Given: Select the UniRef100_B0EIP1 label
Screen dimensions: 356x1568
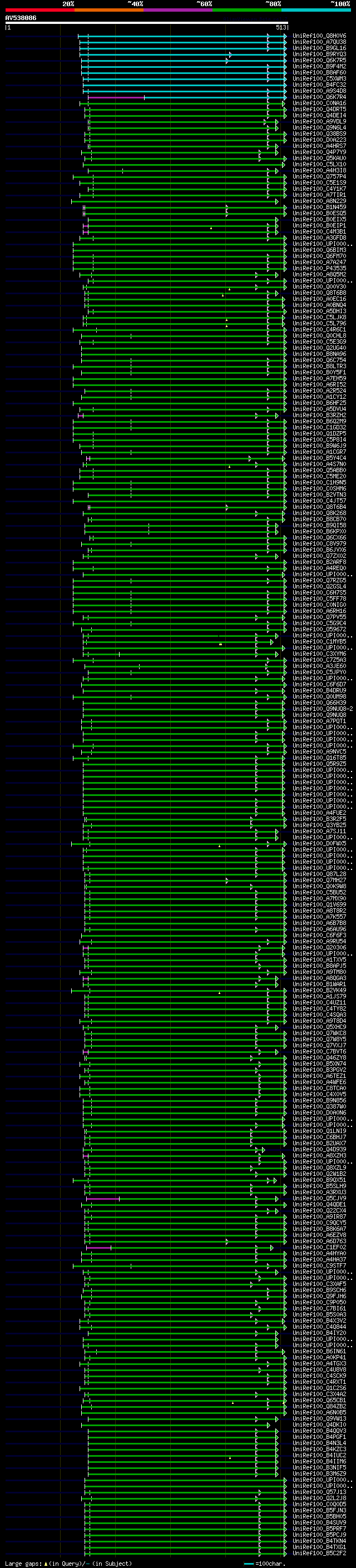Looking at the screenshot, I should click(319, 225).
